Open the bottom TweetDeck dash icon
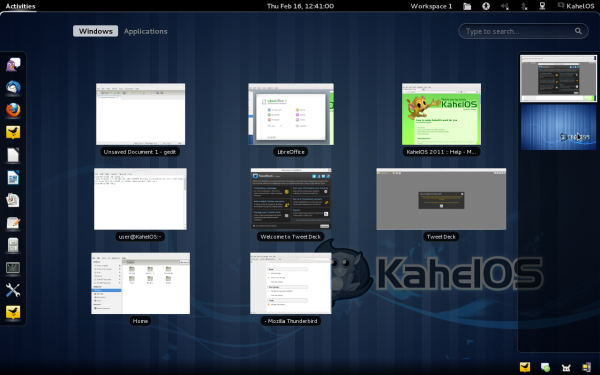This screenshot has height=375, width=600. point(13,312)
